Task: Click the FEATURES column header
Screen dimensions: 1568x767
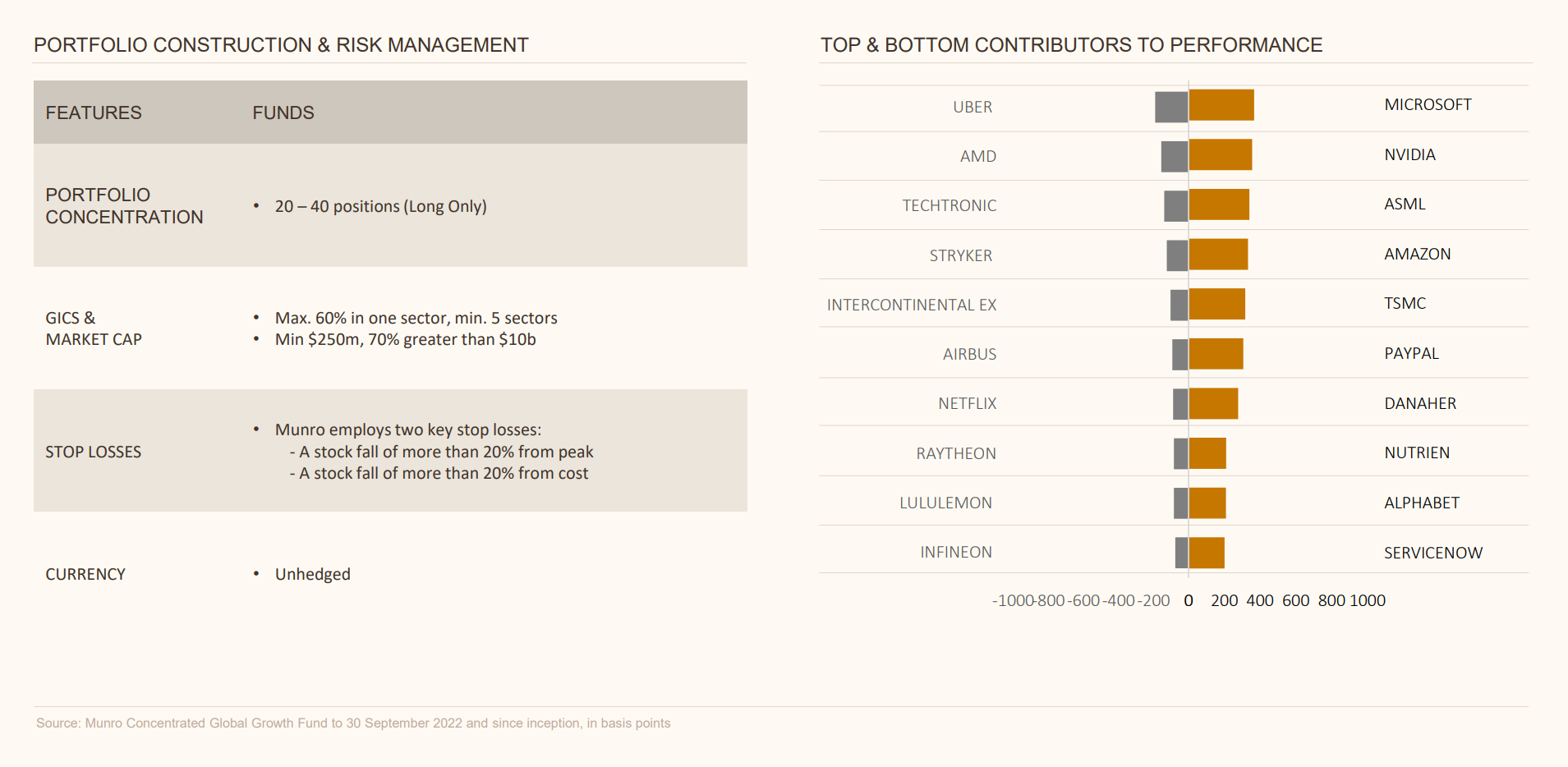Action: click(x=94, y=113)
